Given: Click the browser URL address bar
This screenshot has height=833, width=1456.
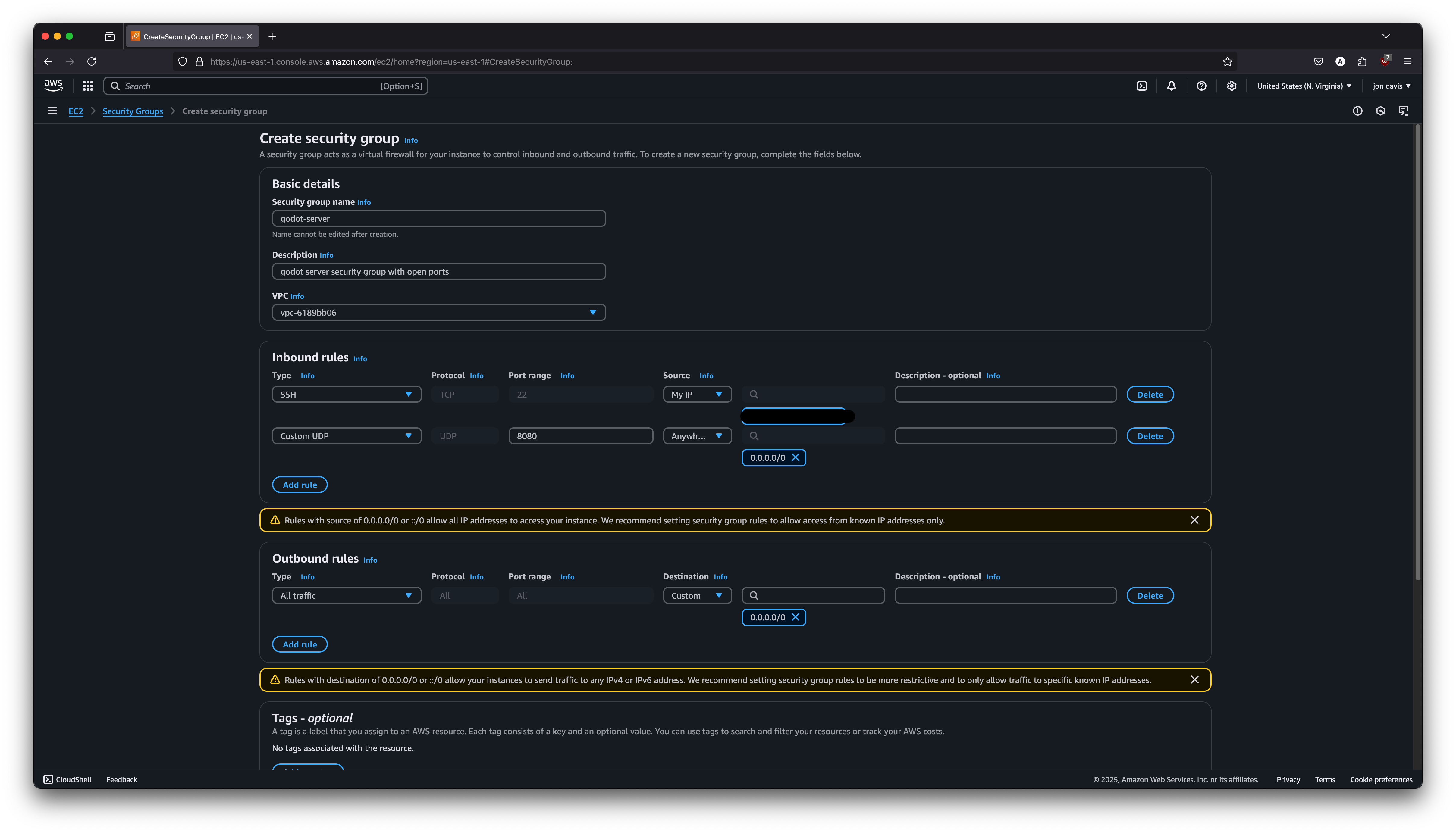Looking at the screenshot, I should tap(704, 61).
